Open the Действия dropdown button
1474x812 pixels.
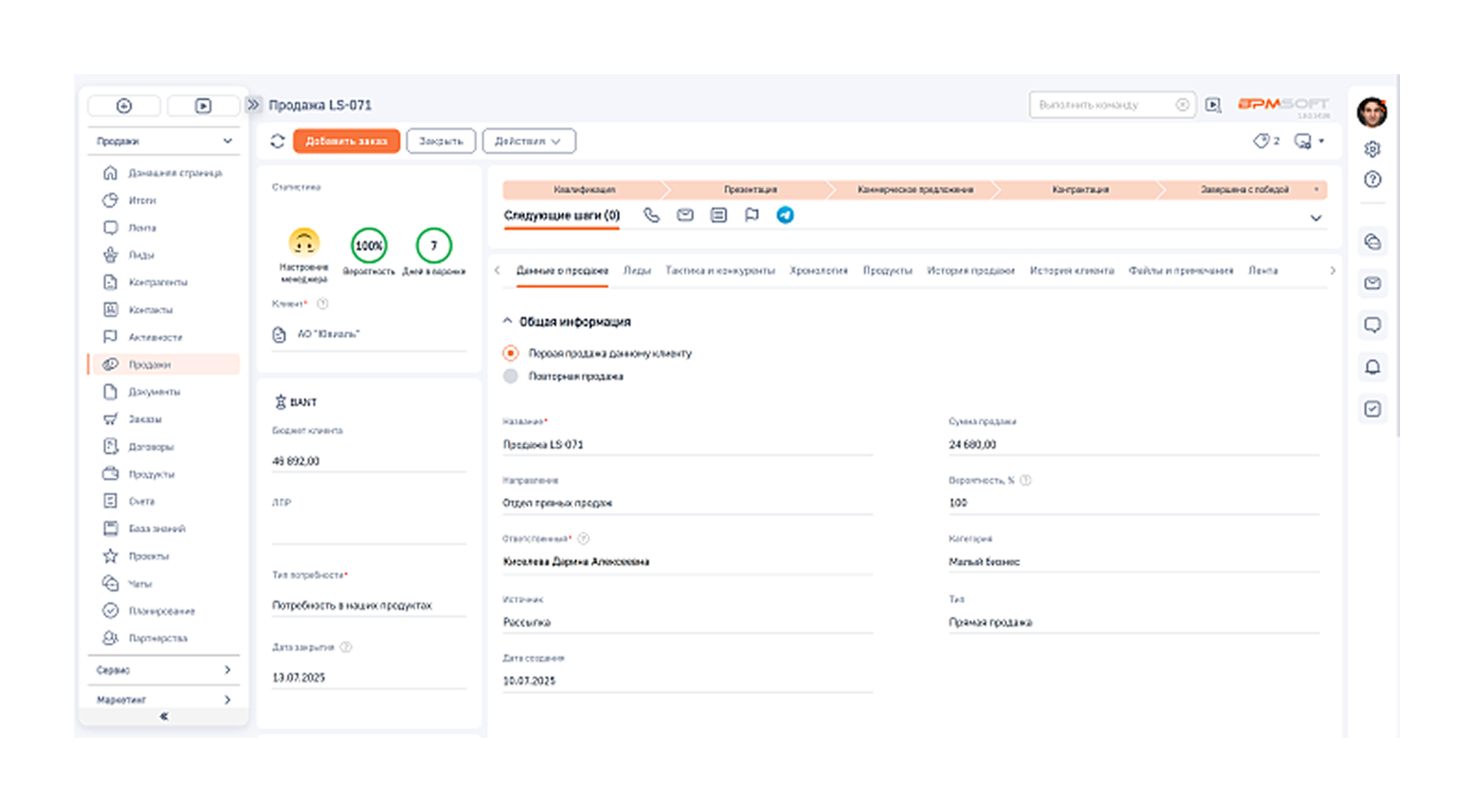tap(528, 141)
